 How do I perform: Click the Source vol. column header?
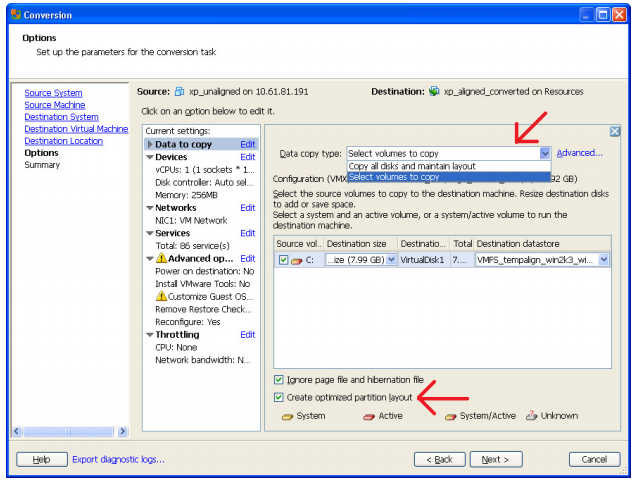[x=299, y=244]
